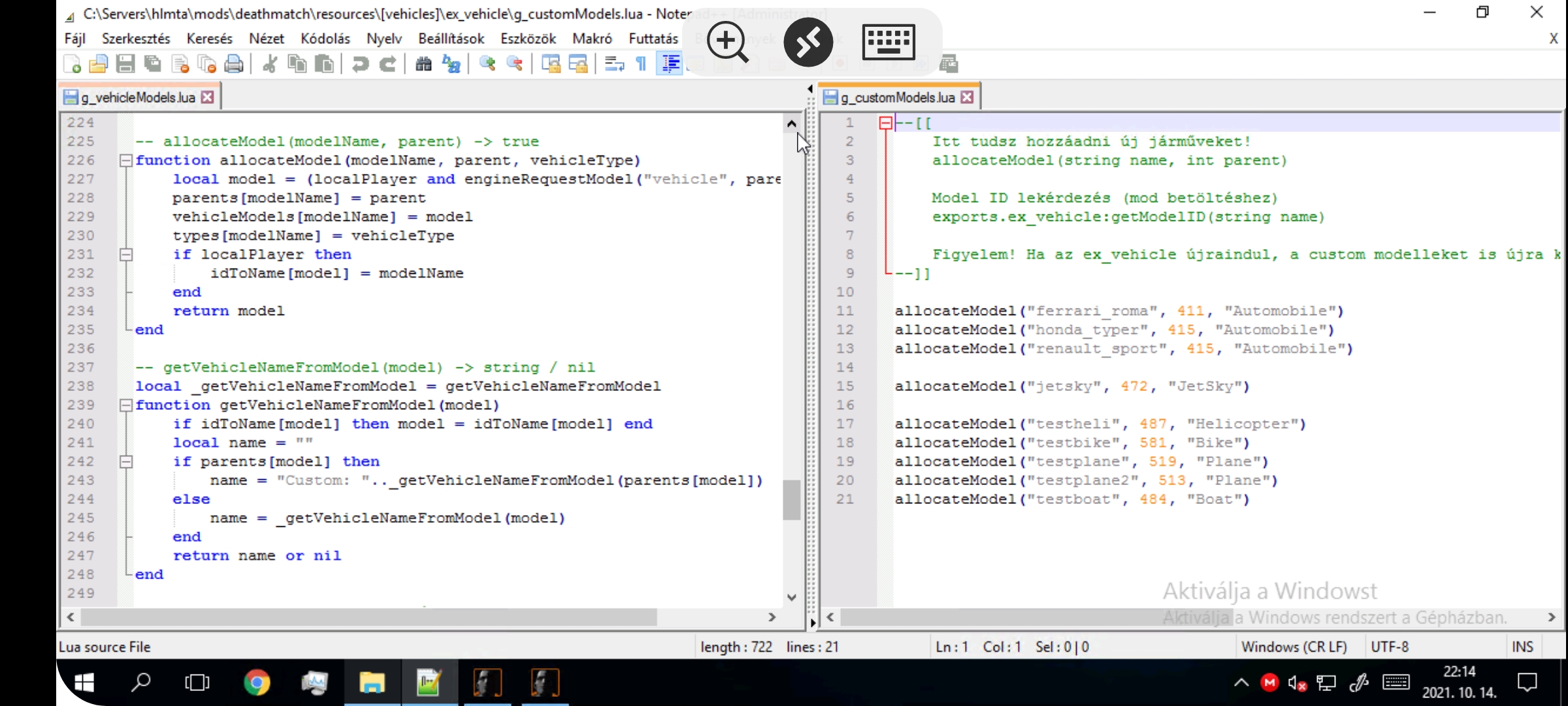Click the on-screen keyboard overlay button
The width and height of the screenshot is (1568, 706).
click(x=889, y=42)
